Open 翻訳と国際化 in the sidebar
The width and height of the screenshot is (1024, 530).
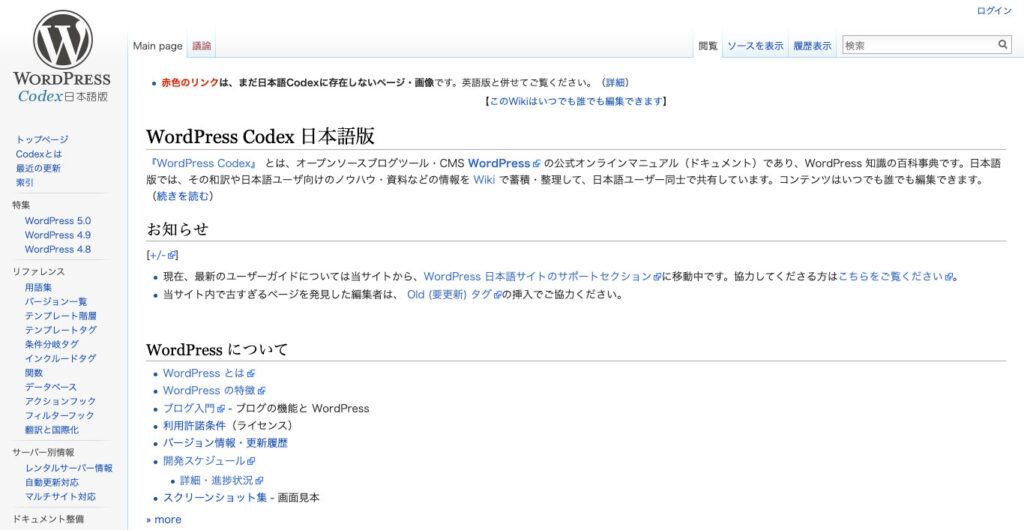tap(52, 430)
